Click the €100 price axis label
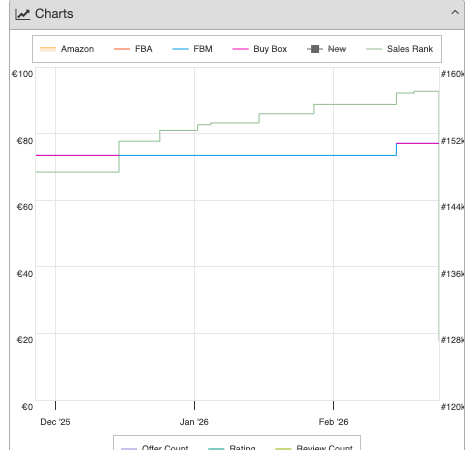This screenshot has width=474, height=450. [x=22, y=74]
